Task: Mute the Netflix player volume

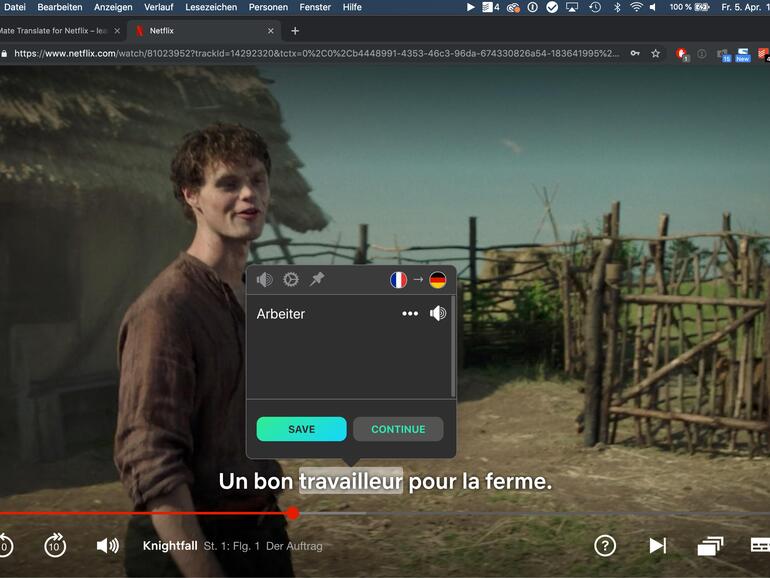Action: point(108,546)
